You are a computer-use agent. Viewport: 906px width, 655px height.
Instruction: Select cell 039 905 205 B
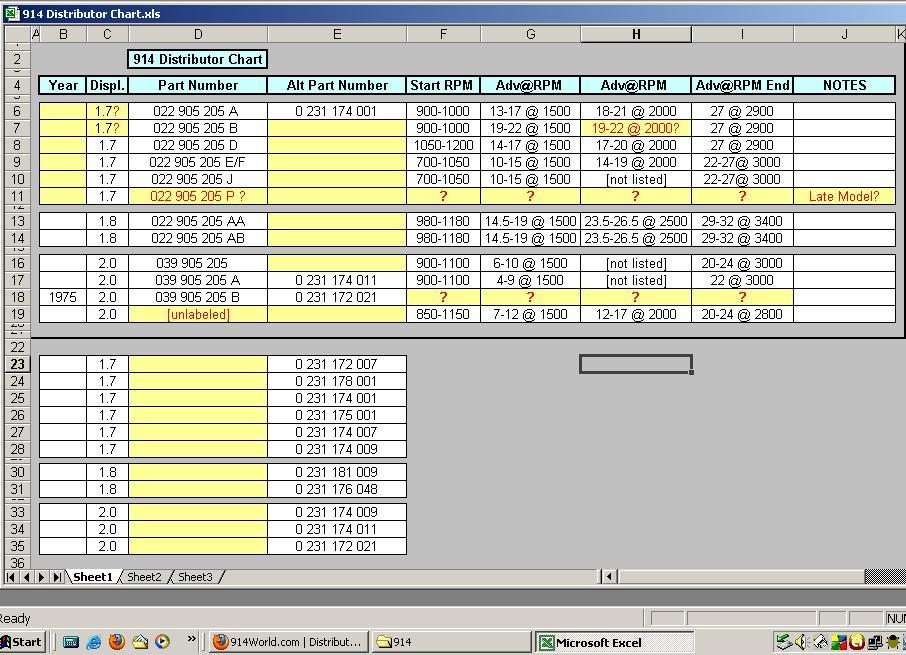(x=198, y=297)
